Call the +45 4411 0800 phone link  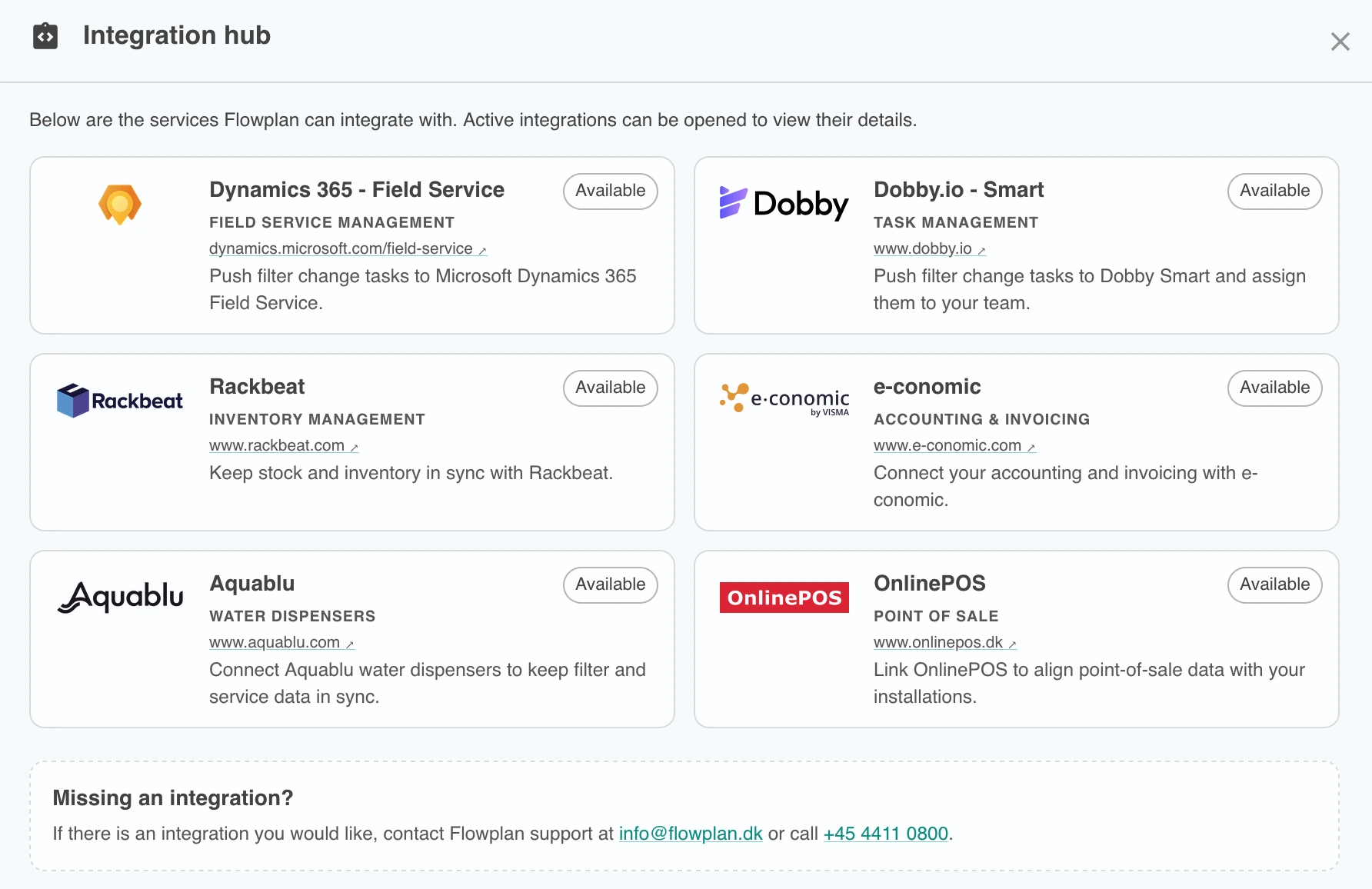886,834
